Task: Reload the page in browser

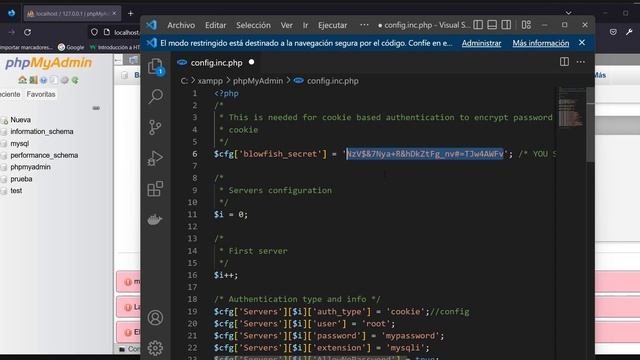Action: coord(27,32)
